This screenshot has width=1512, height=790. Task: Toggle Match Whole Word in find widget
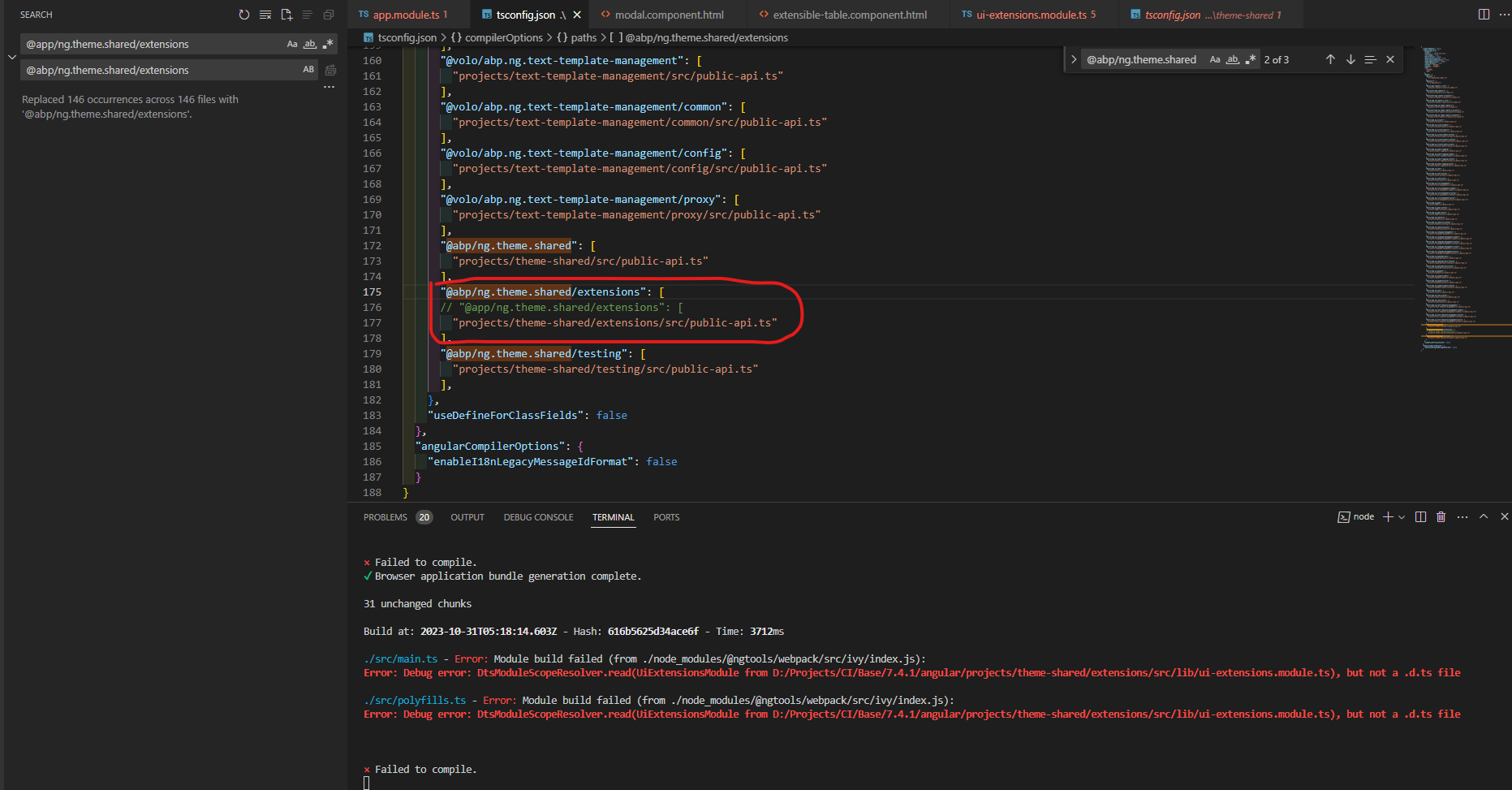tap(1232, 59)
